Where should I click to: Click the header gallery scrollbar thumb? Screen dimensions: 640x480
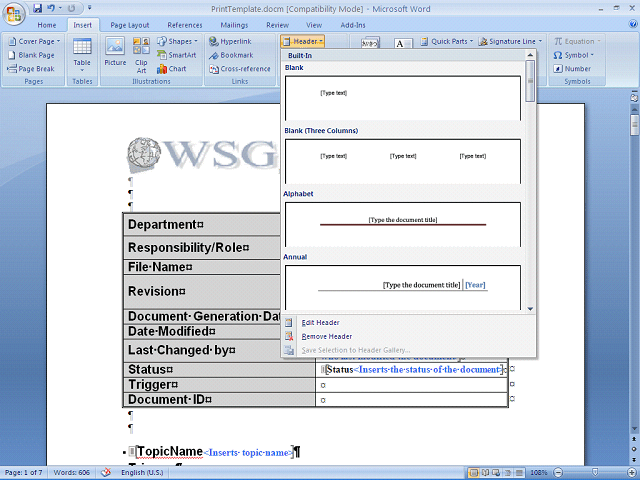click(x=530, y=81)
